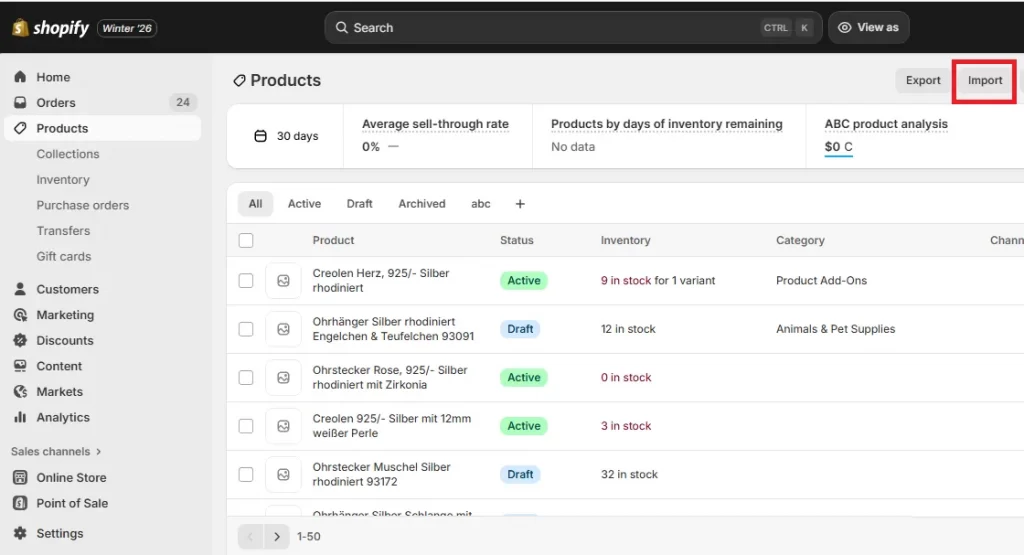Click the Home icon in the sidebar
Viewport: 1024px width, 555px height.
[x=20, y=77]
